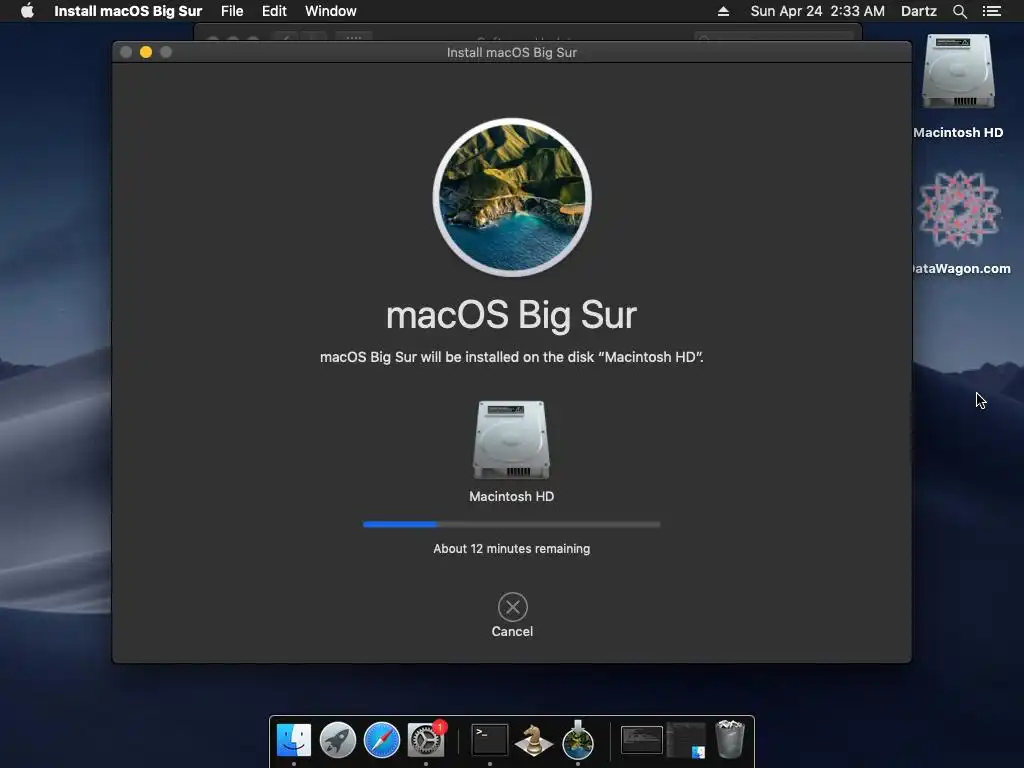Viewport: 1024px width, 768px height.
Task: Click the date and time display
Action: (x=817, y=11)
